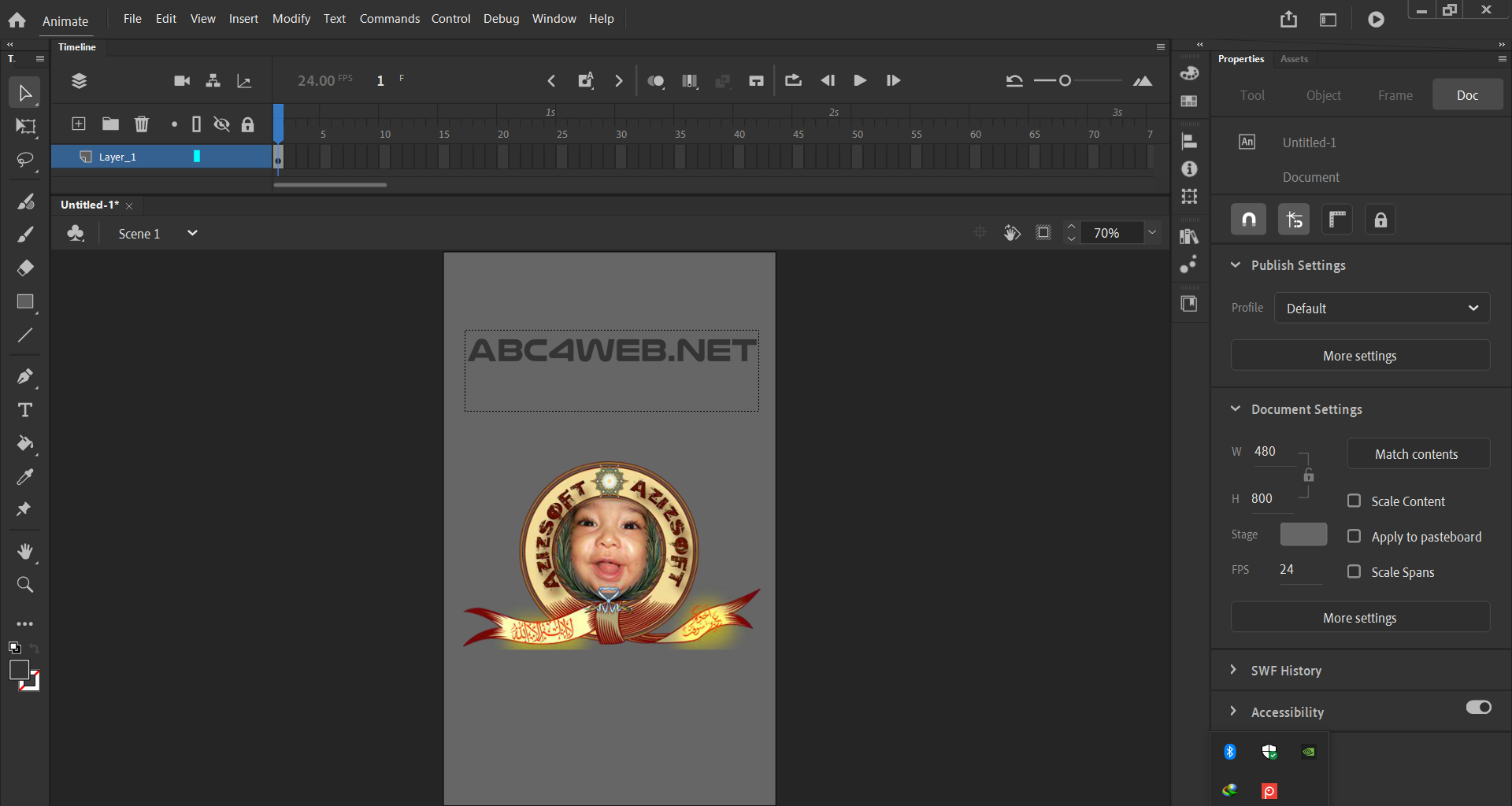Select the Text tool
This screenshot has width=1512, height=806.
coord(25,410)
